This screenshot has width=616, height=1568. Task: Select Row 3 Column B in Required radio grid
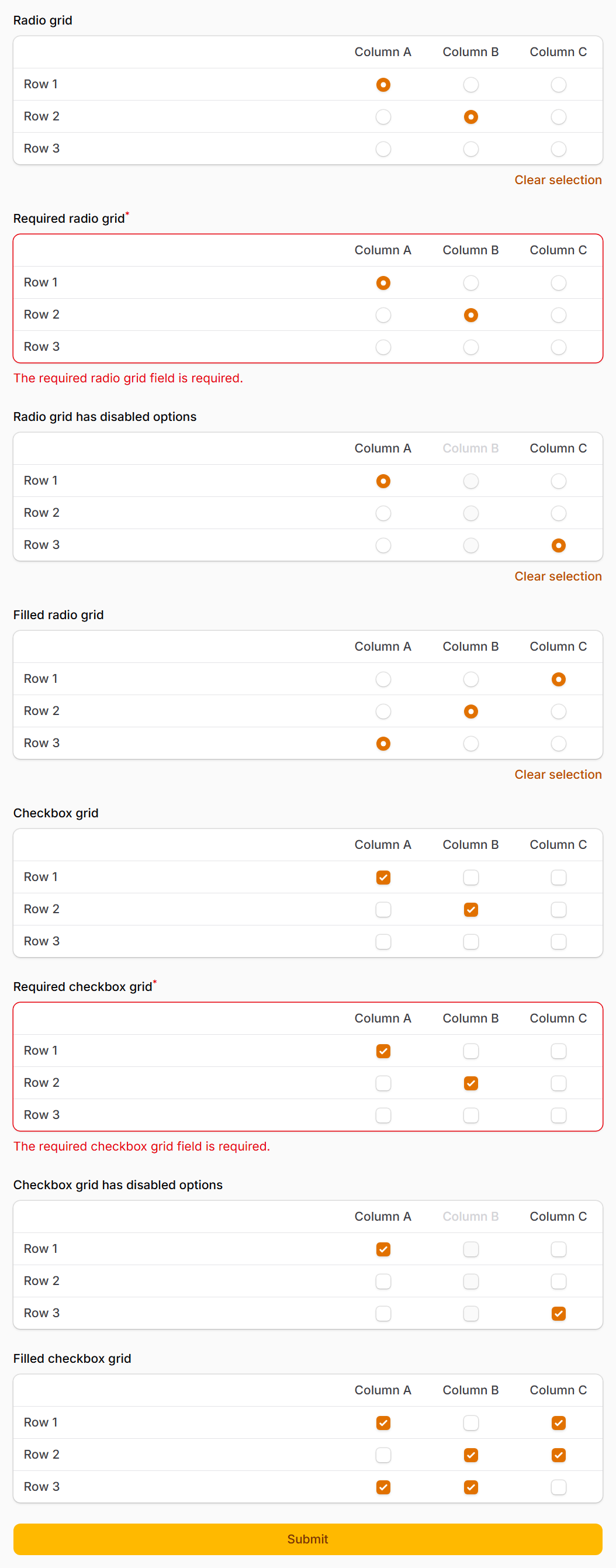pyautogui.click(x=470, y=347)
